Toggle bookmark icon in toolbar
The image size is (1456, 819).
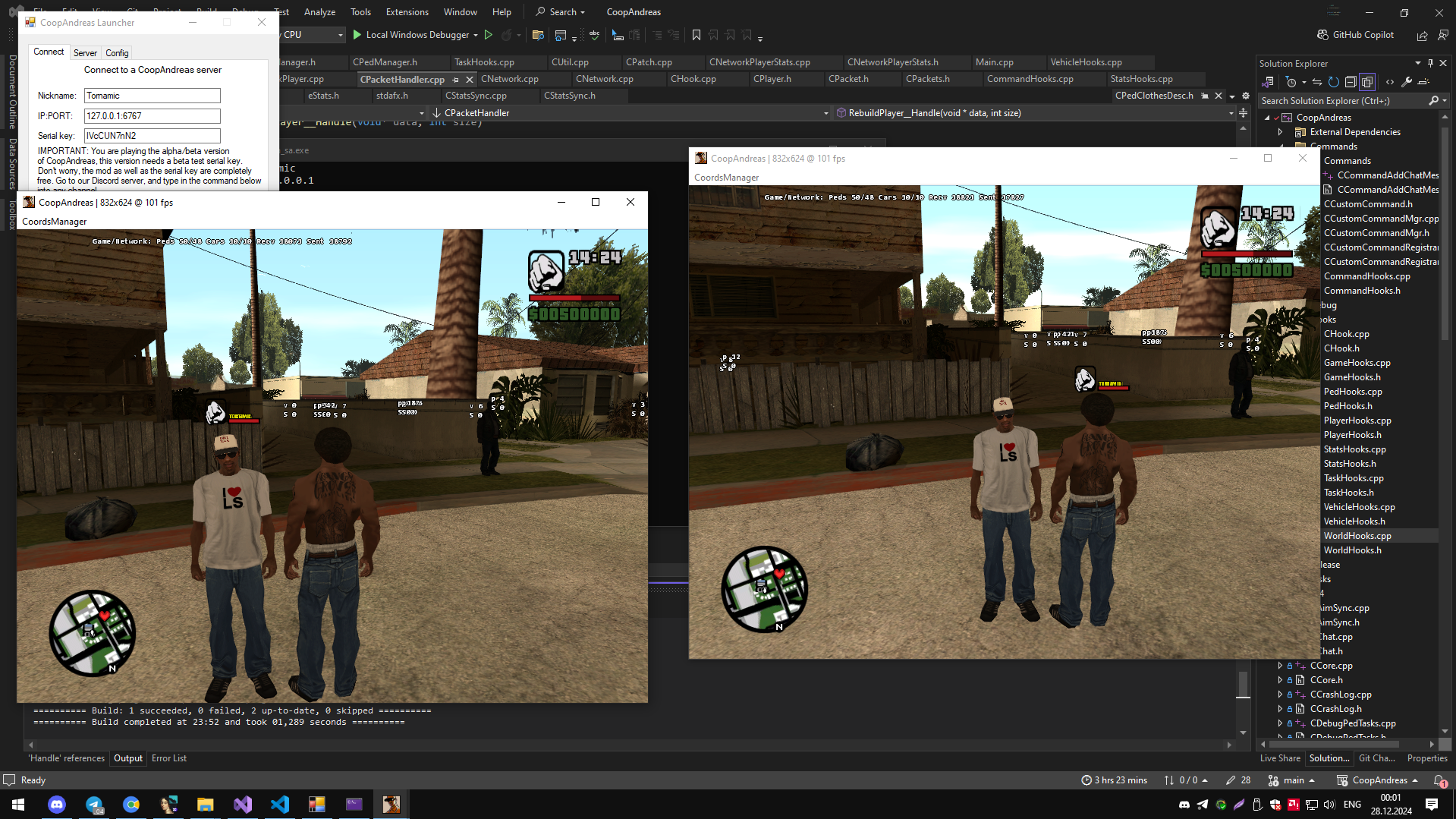(696, 35)
